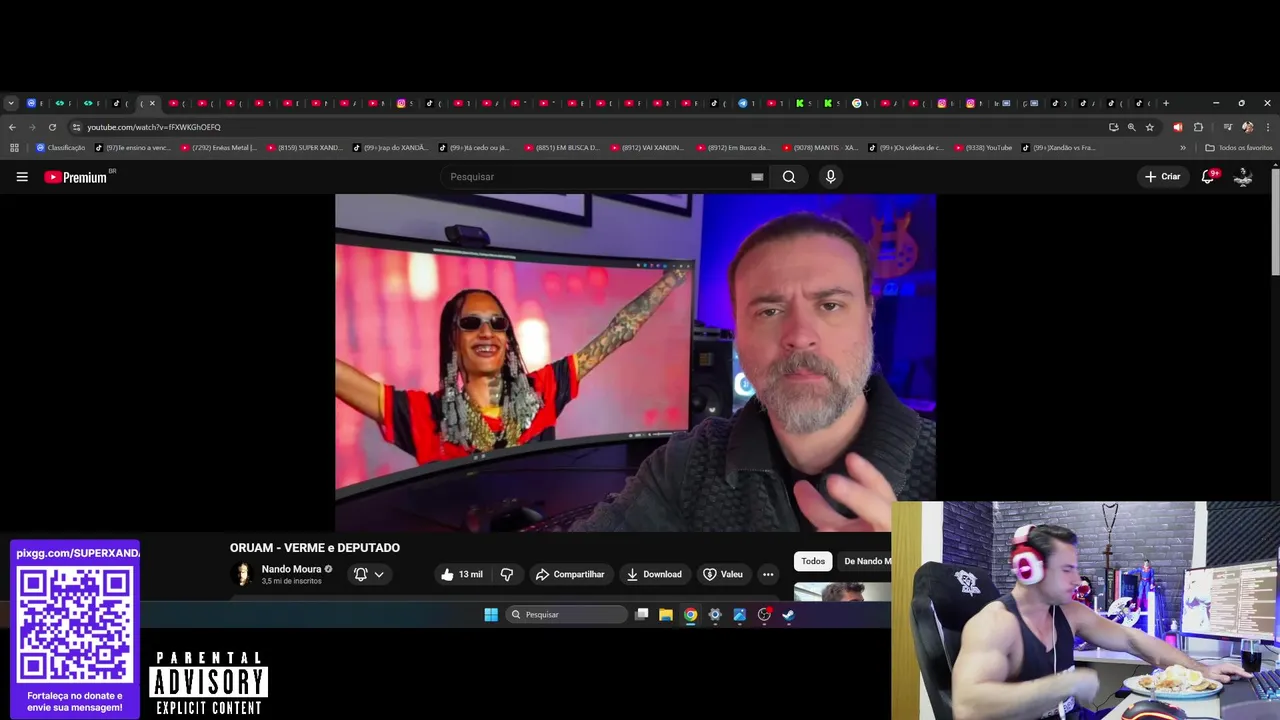Open Steam from the taskbar
The width and height of the screenshot is (1280, 720).
[788, 615]
